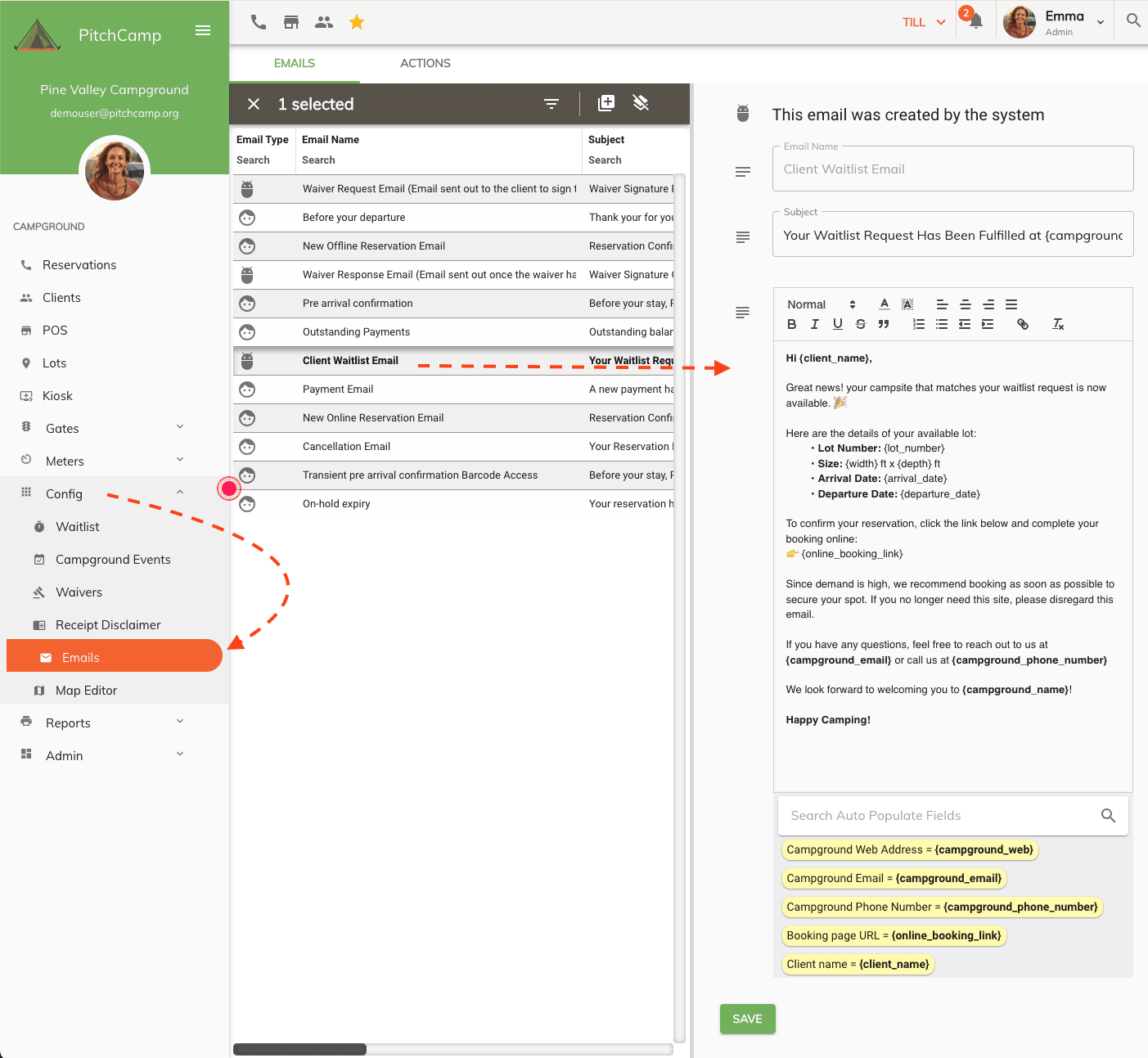Open the notifications bell

point(975,22)
